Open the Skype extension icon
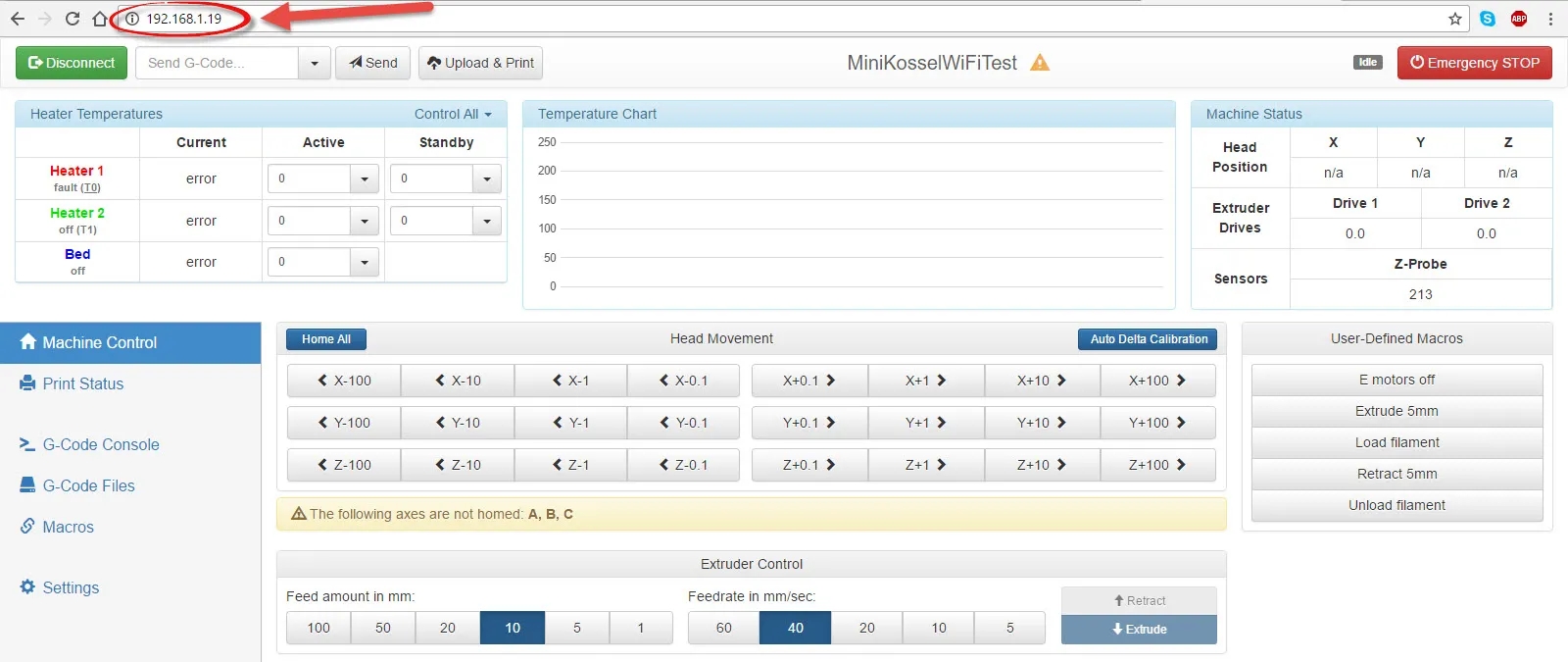Viewport: 1568px width, 662px height. (x=1488, y=19)
